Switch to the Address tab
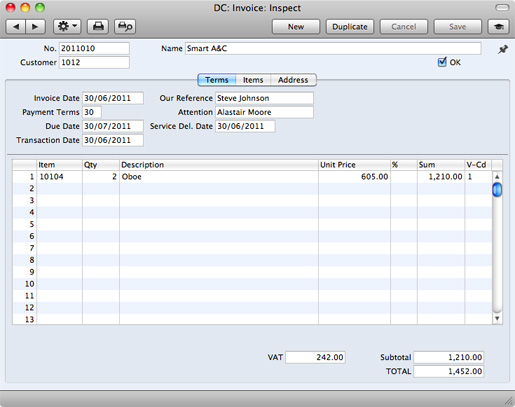 293,80
